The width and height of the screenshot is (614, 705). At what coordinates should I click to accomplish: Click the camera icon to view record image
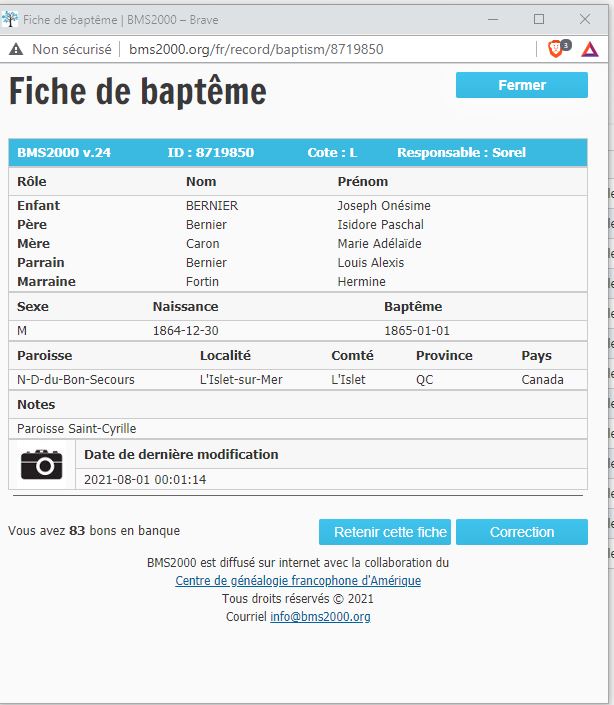pos(41,464)
